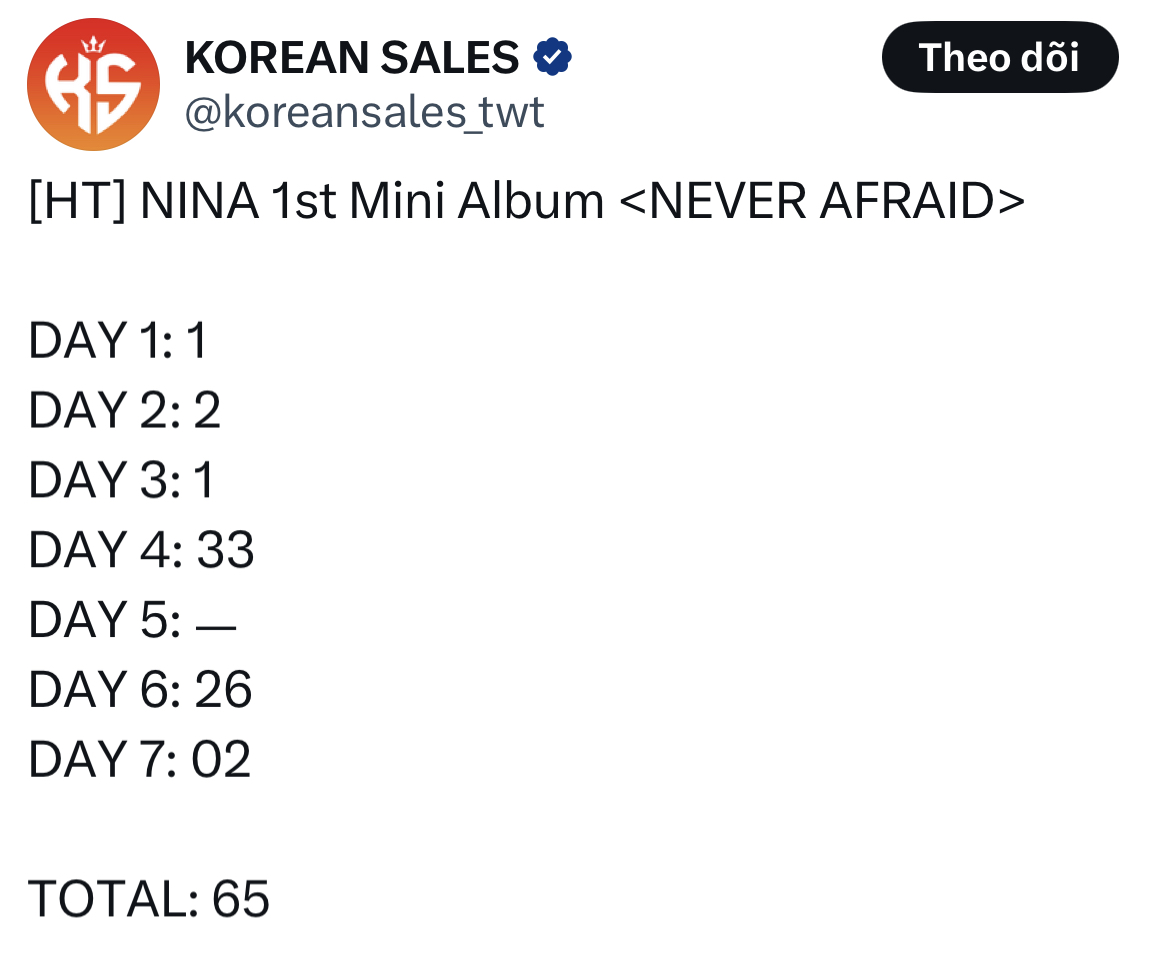This screenshot has width=1170, height=960.
Task: Select the DAY 1: 1 line
Action: point(115,340)
